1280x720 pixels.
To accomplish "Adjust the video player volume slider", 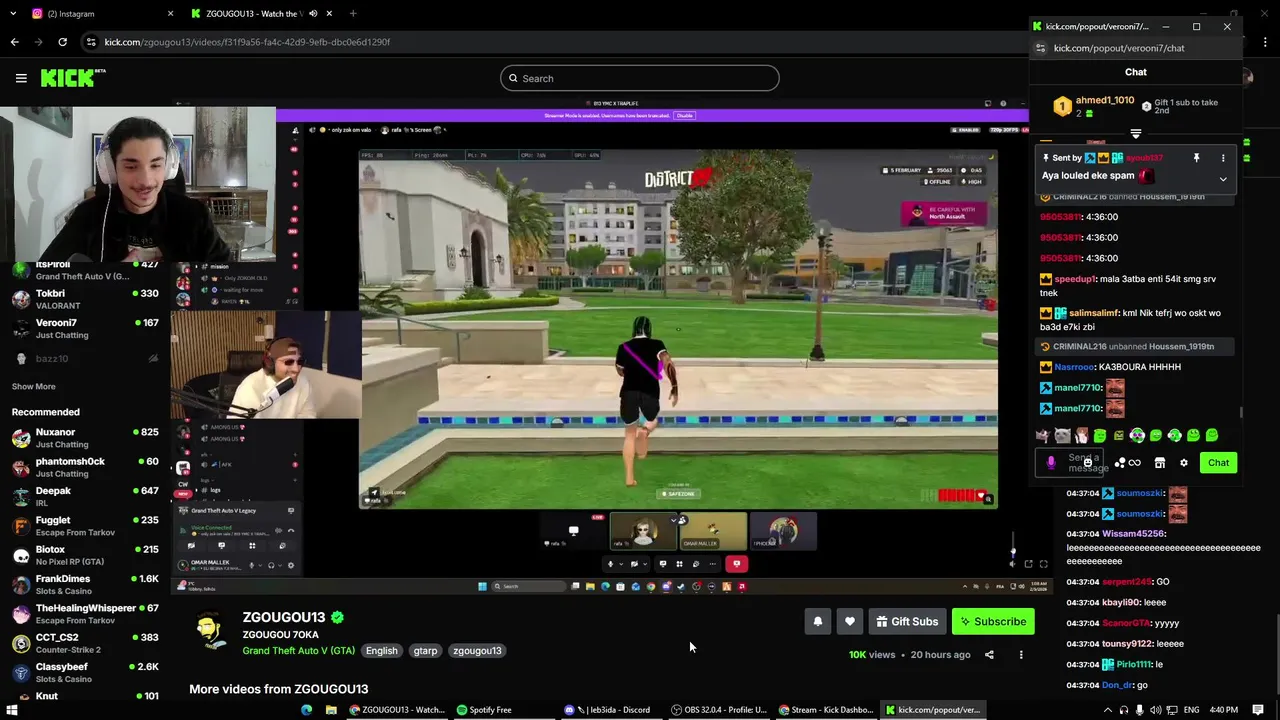I will (1012, 547).
